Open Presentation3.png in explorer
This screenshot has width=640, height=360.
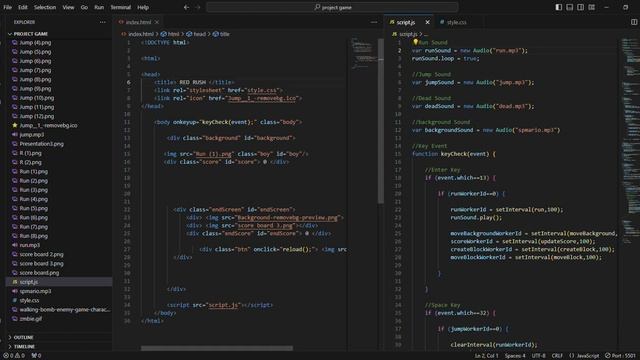tap(41, 144)
